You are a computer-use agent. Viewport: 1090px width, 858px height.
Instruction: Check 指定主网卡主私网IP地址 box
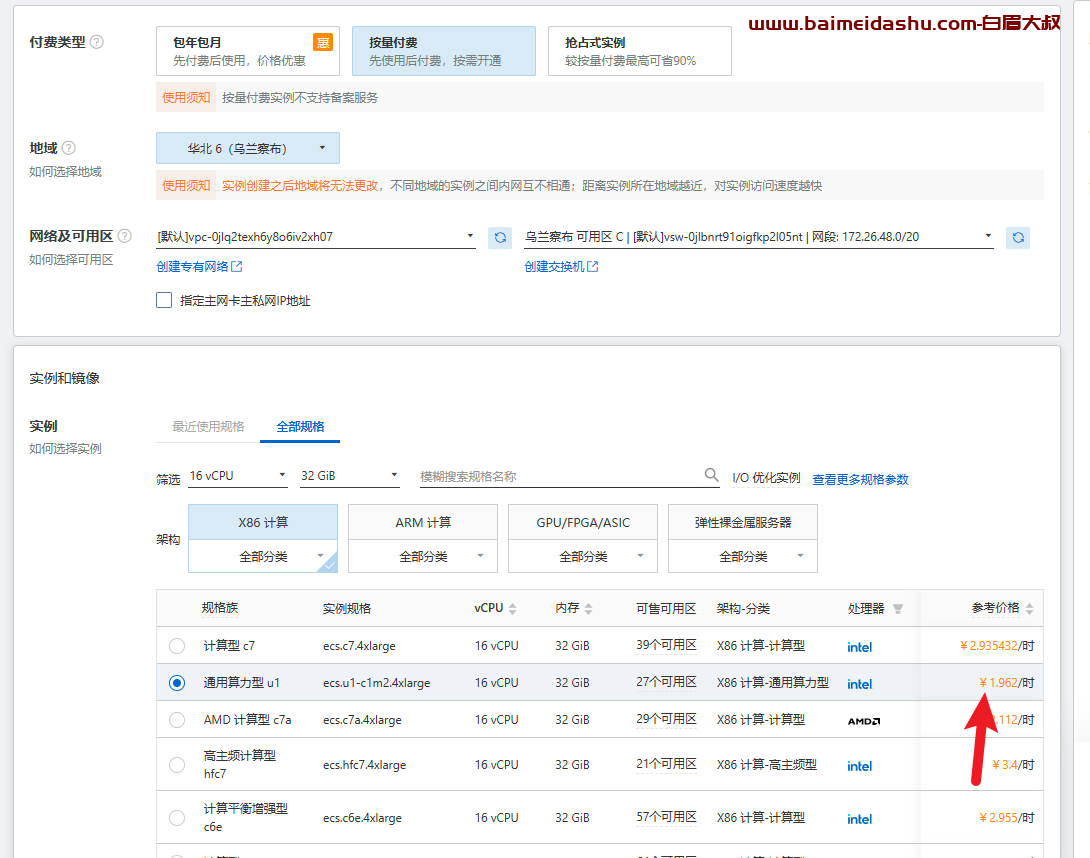click(x=164, y=300)
